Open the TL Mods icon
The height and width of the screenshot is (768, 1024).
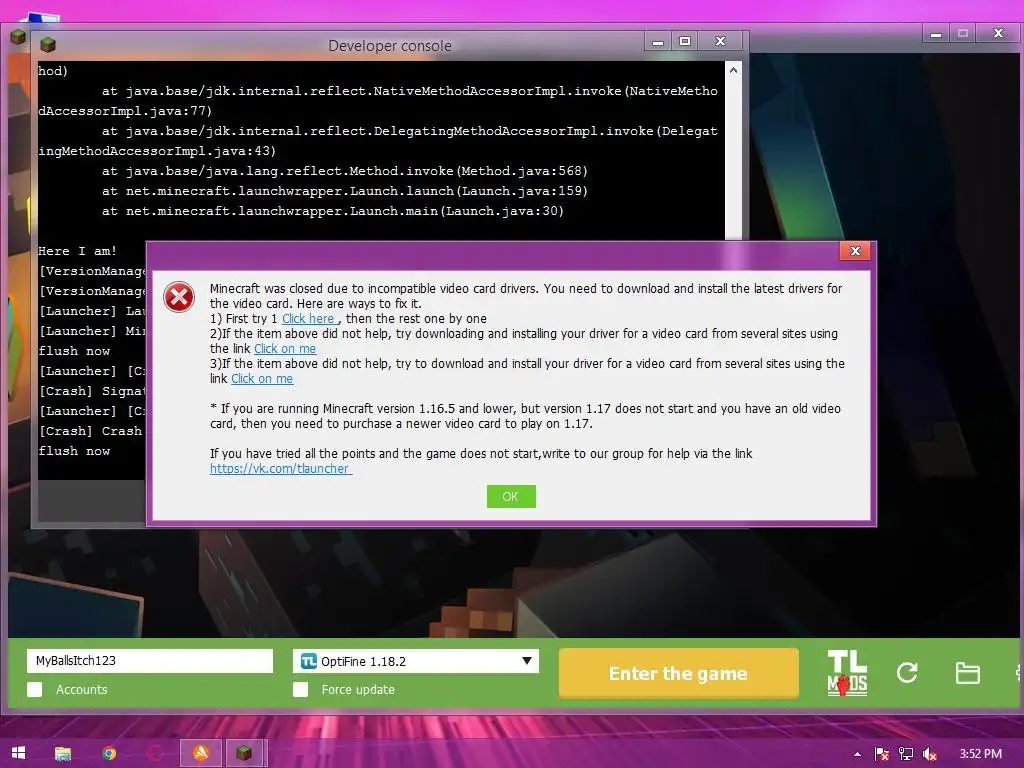[847, 673]
